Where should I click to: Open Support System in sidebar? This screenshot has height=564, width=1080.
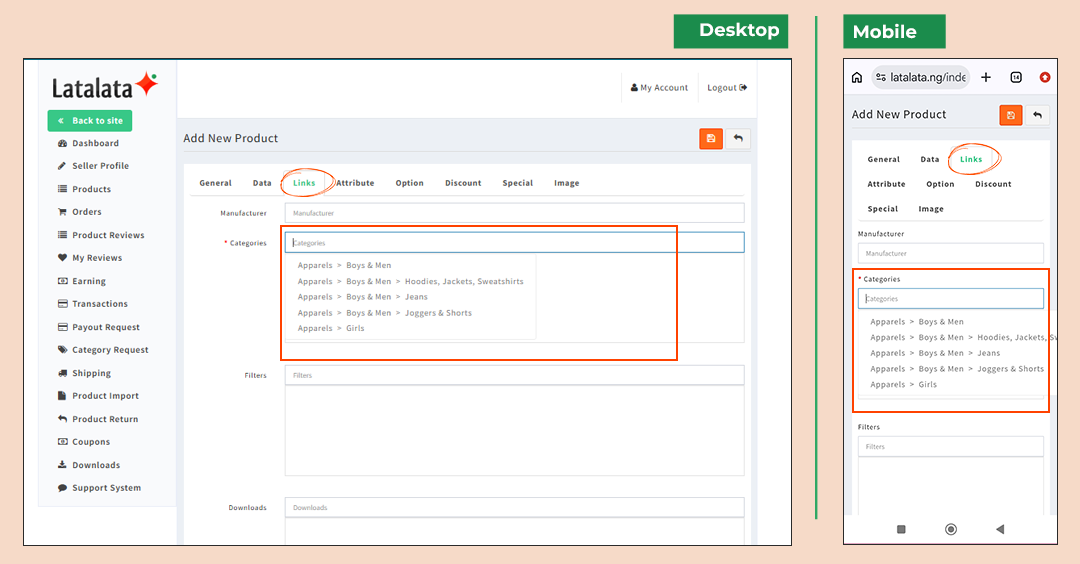99,488
